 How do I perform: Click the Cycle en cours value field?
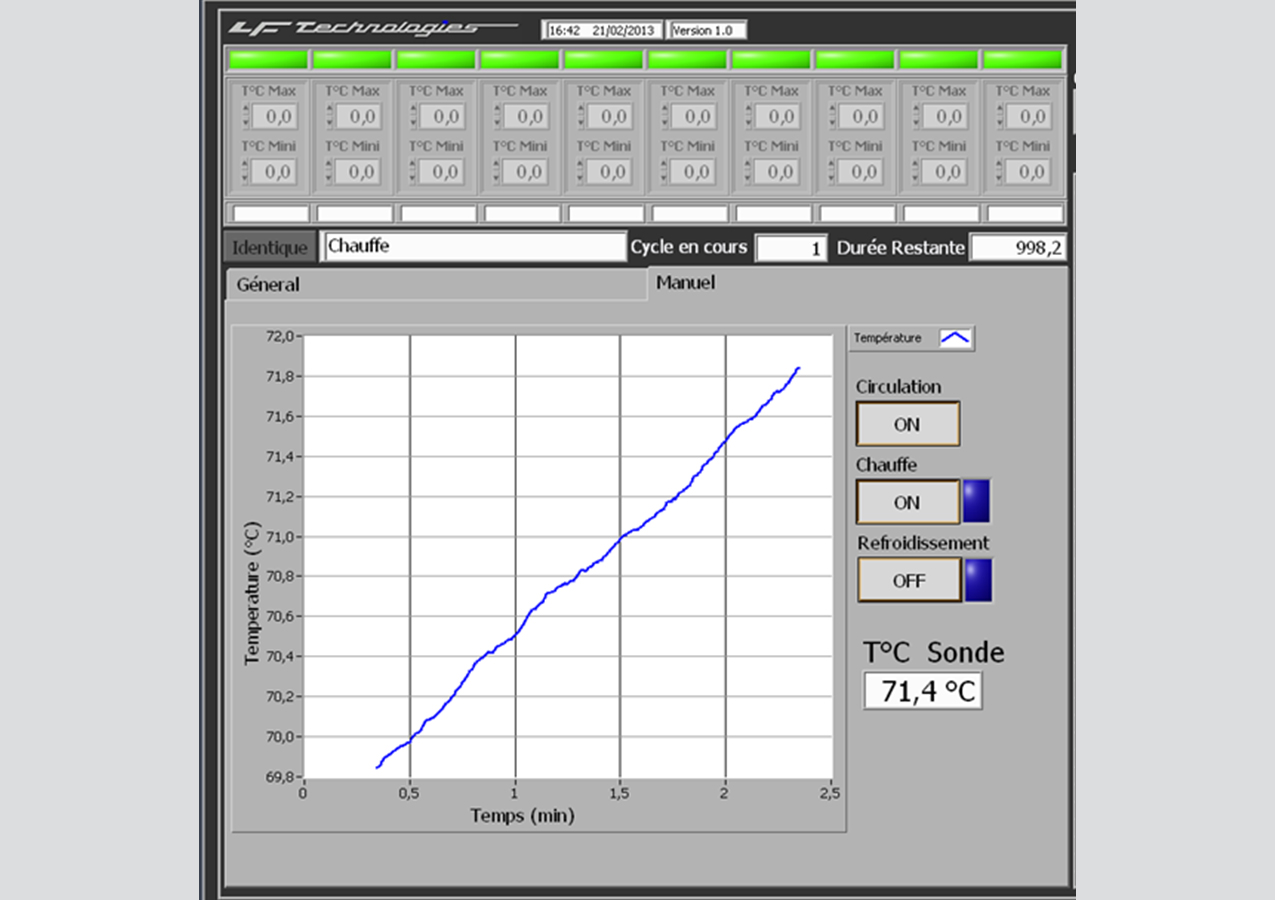tap(791, 248)
